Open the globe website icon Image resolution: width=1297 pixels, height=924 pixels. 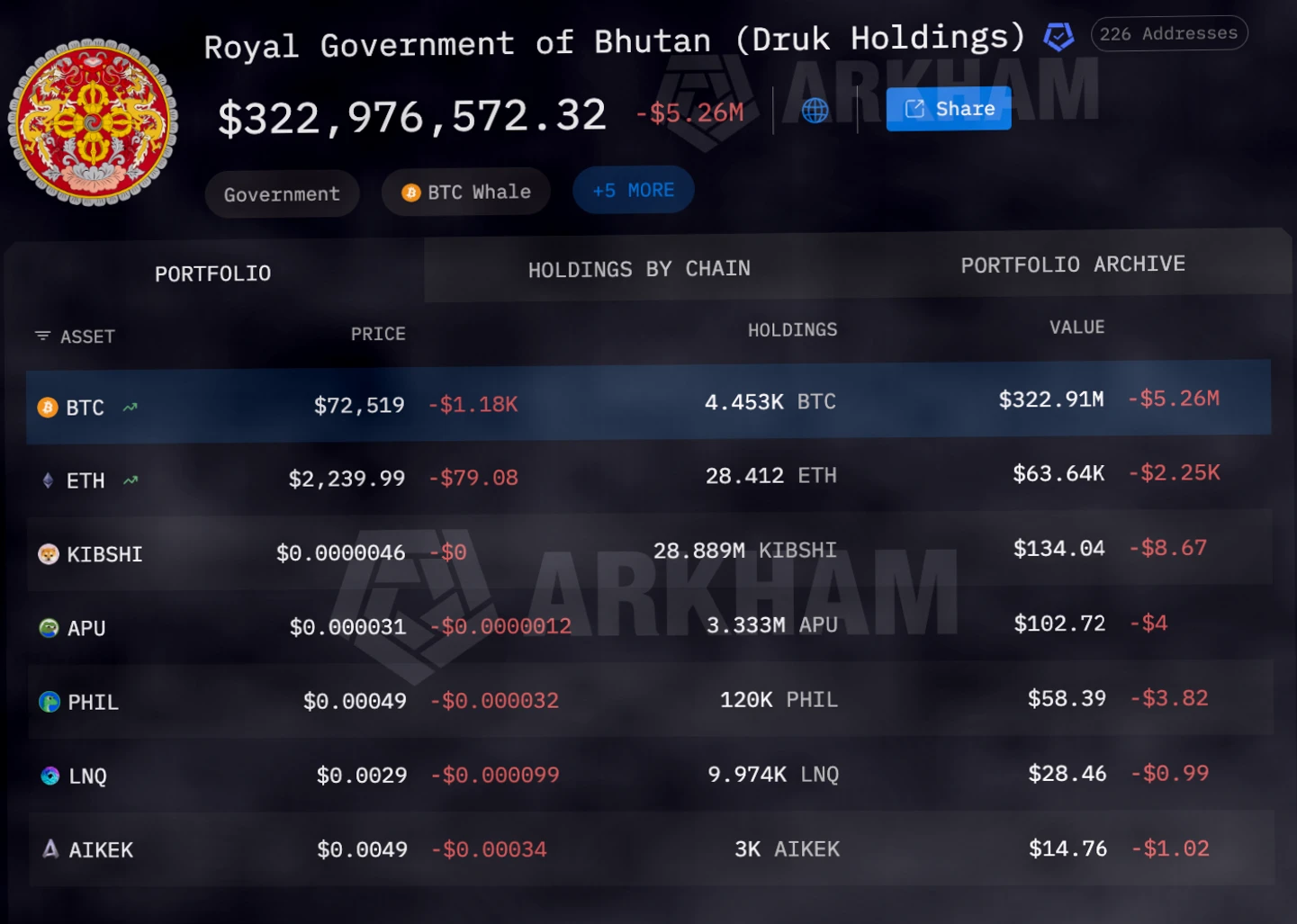click(x=815, y=111)
